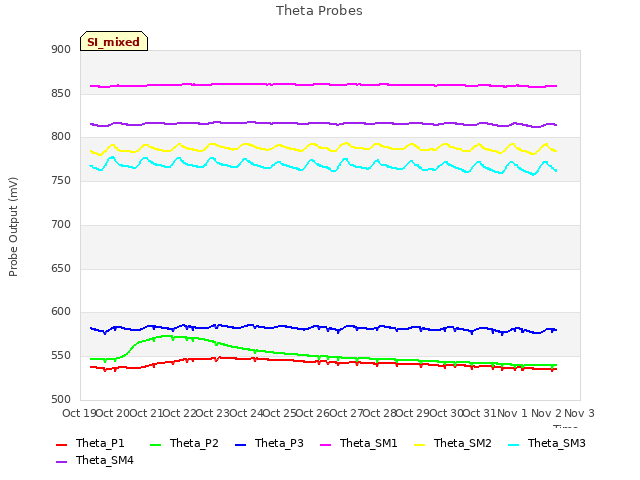
Task: Toggle the Theta_SM3 legend entry
Action: tap(547, 443)
